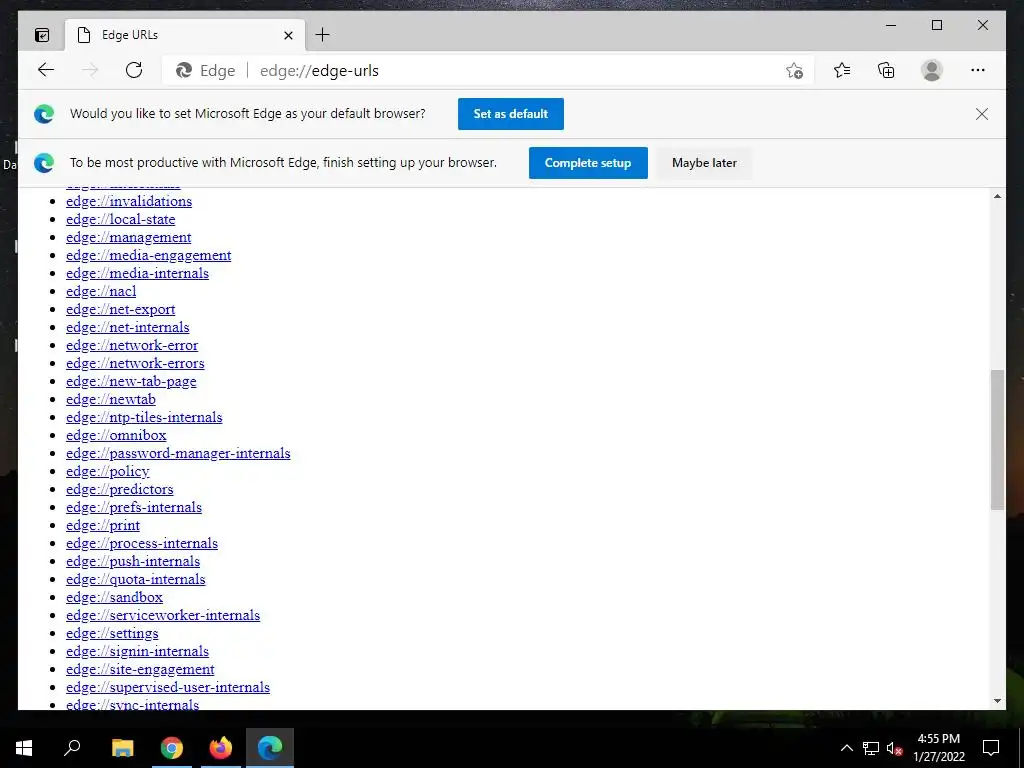This screenshot has height=768, width=1024.
Task: Open the edge://site-engagement link
Action: click(x=140, y=669)
